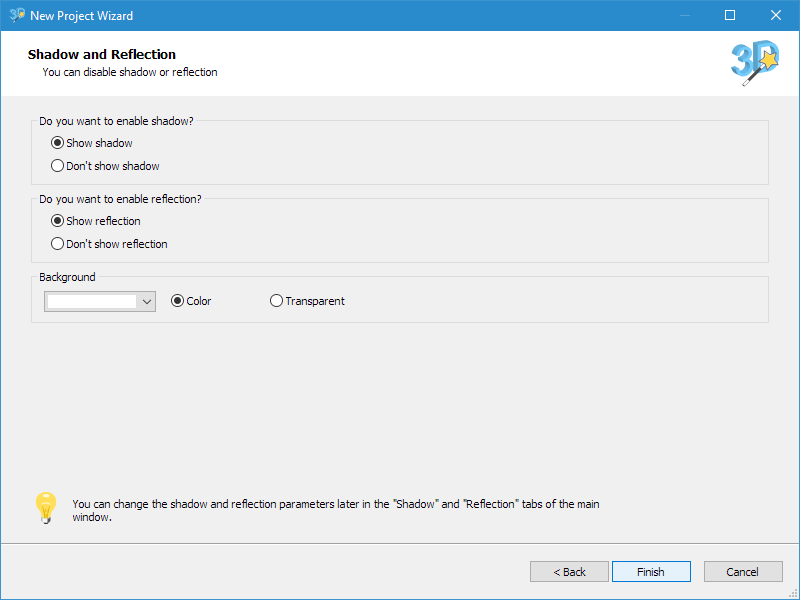Viewport: 800px width, 600px height.
Task: Pick Don't show reflection
Action: click(x=109, y=244)
